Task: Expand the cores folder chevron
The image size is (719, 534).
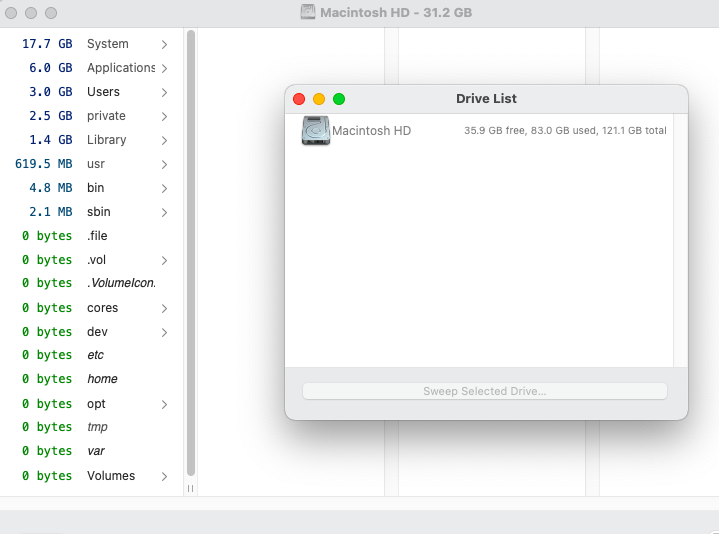Action: point(164,308)
